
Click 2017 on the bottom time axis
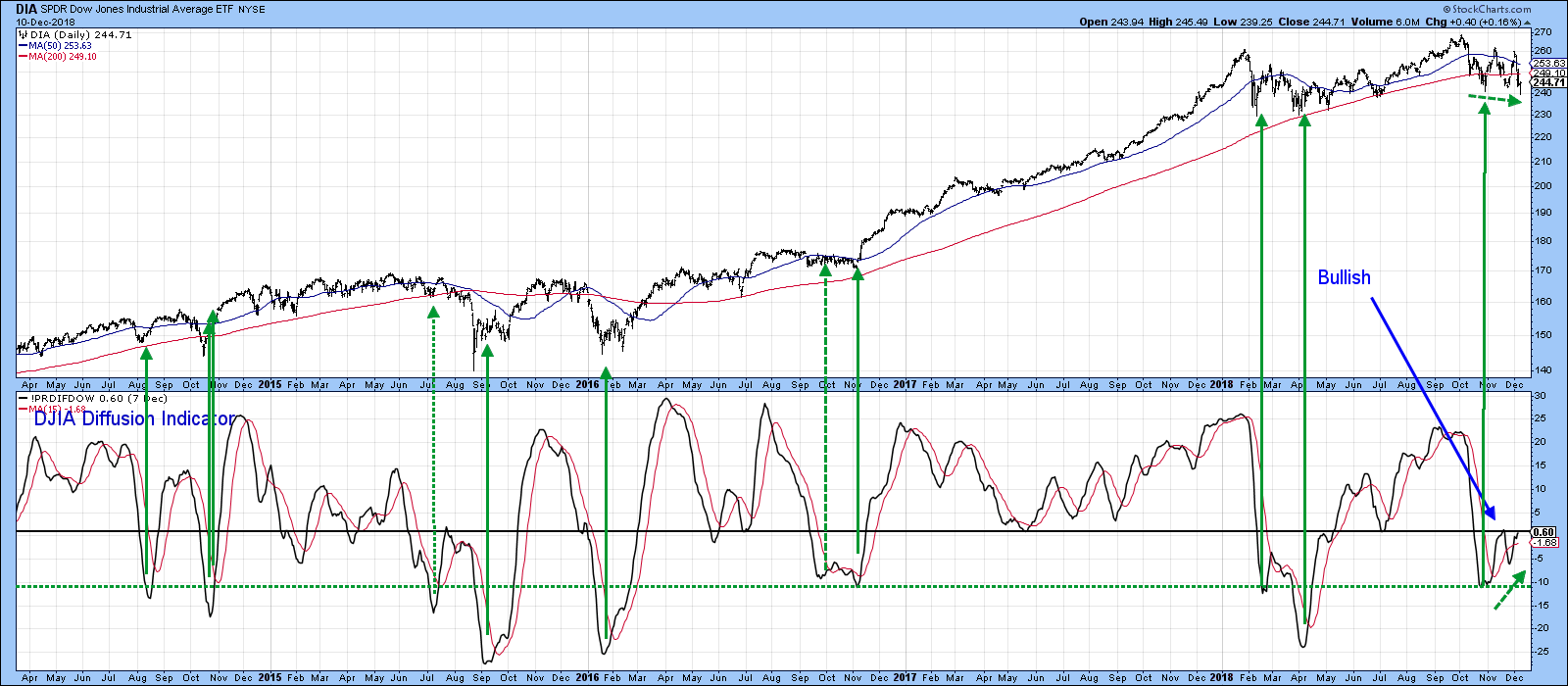coord(905,677)
